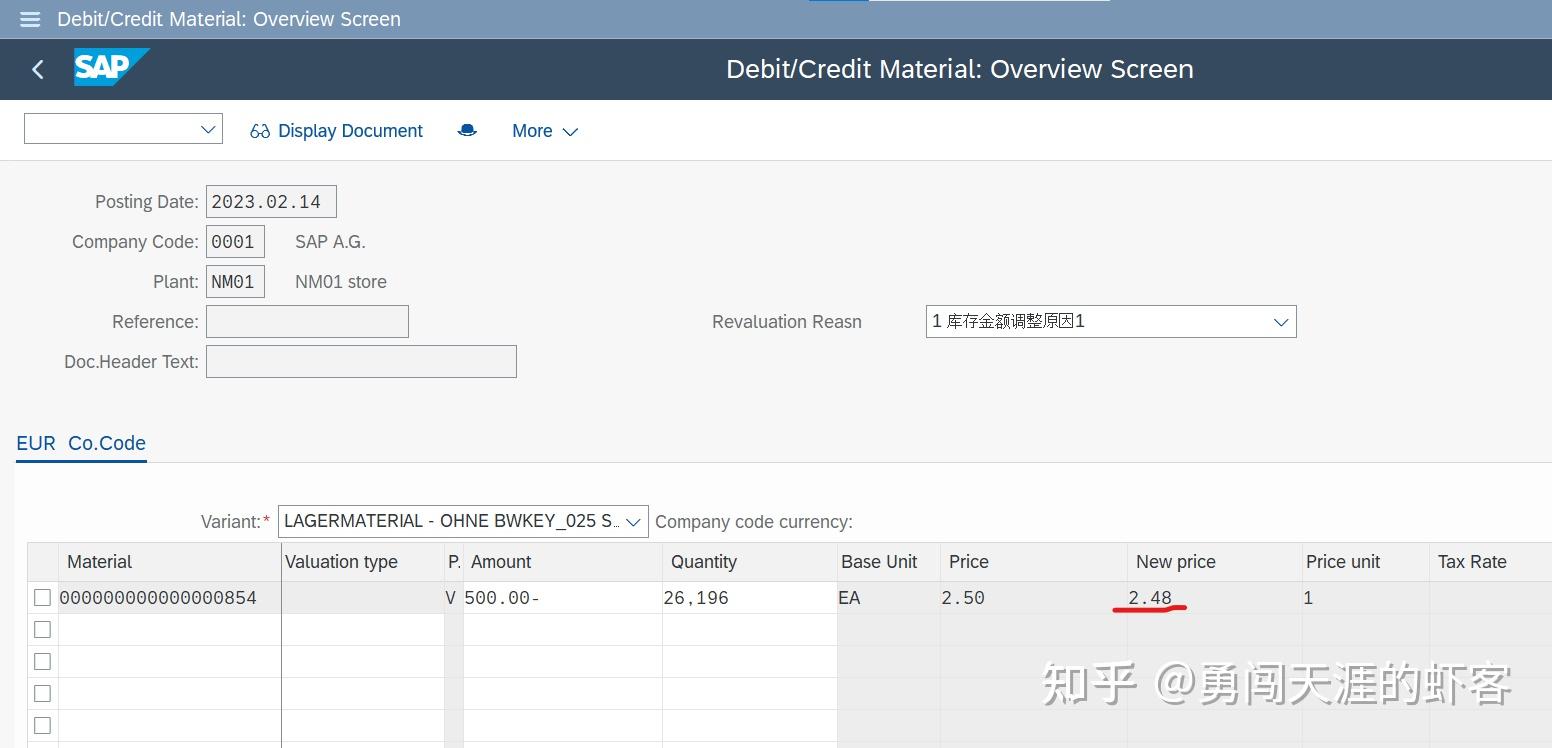Click the Company Code field showing 0001
The width and height of the screenshot is (1552, 748).
pyautogui.click(x=235, y=241)
